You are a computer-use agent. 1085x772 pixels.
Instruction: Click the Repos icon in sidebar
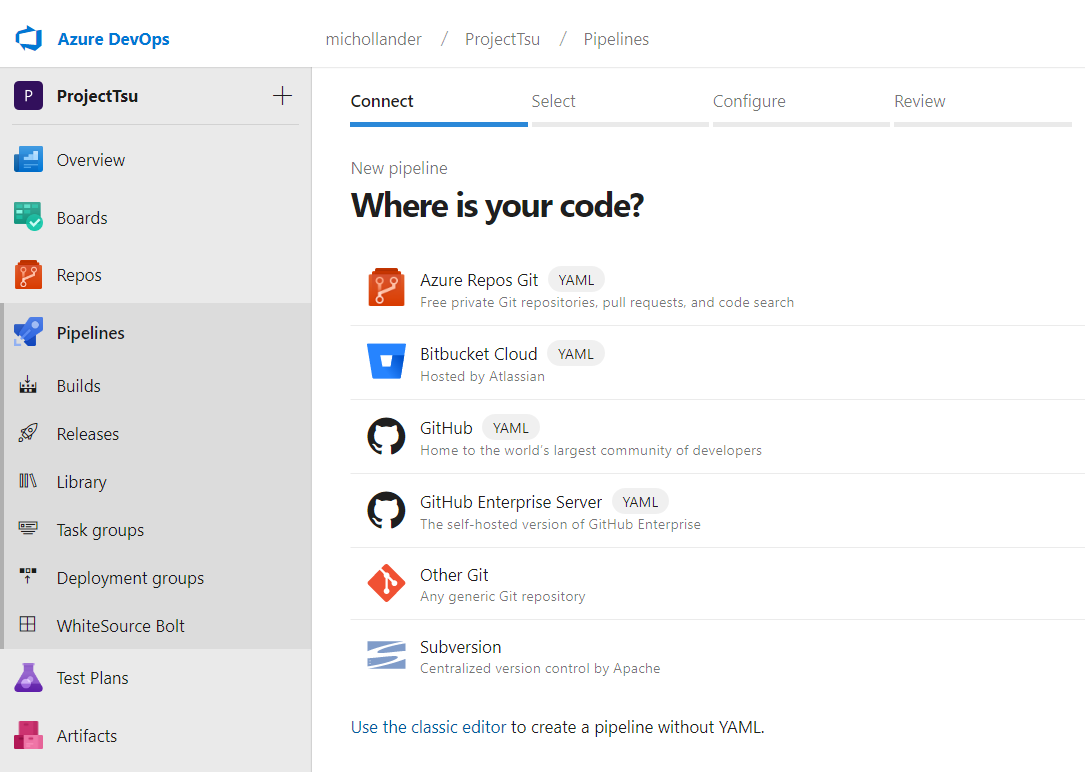pos(28,275)
